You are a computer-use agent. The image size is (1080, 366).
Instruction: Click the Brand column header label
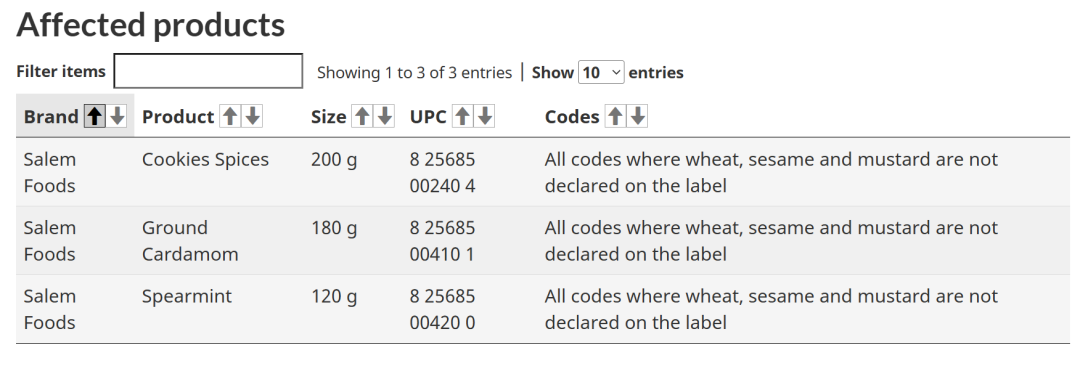click(51, 117)
